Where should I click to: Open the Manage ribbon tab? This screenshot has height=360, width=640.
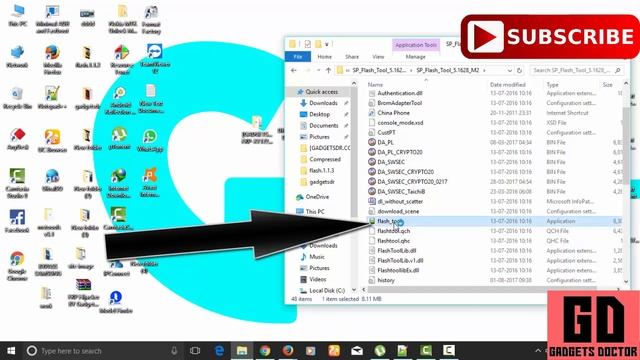(416, 57)
